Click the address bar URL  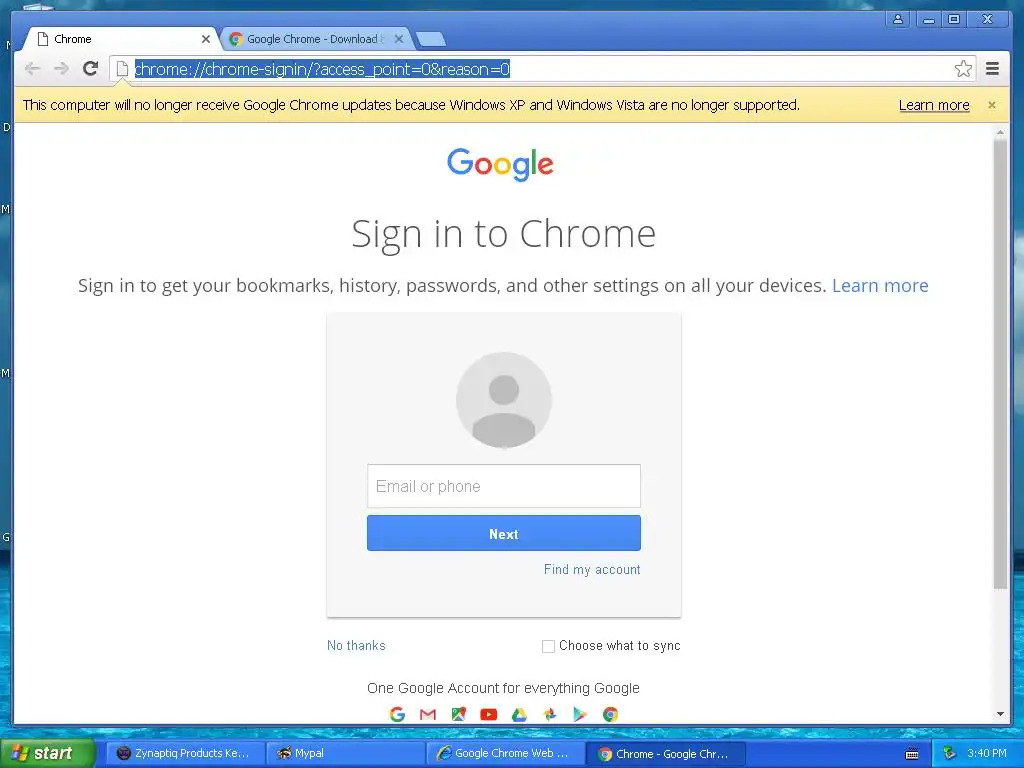322,69
